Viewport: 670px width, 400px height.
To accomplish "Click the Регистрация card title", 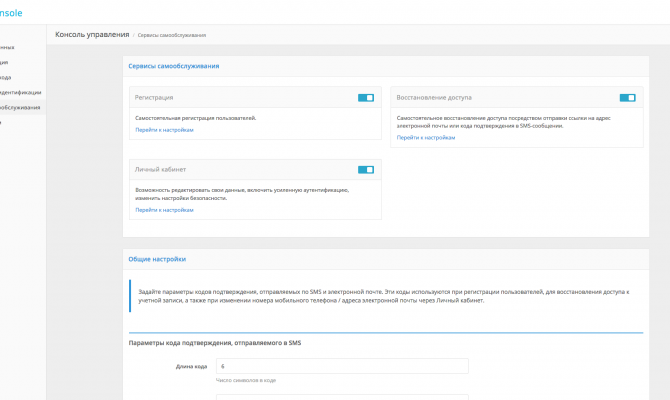I will point(154,98).
